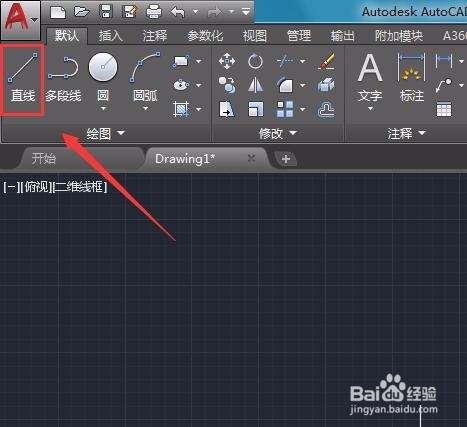Open the Rectangle tool dropdown arrow
The width and height of the screenshot is (467, 427).
coord(198,61)
